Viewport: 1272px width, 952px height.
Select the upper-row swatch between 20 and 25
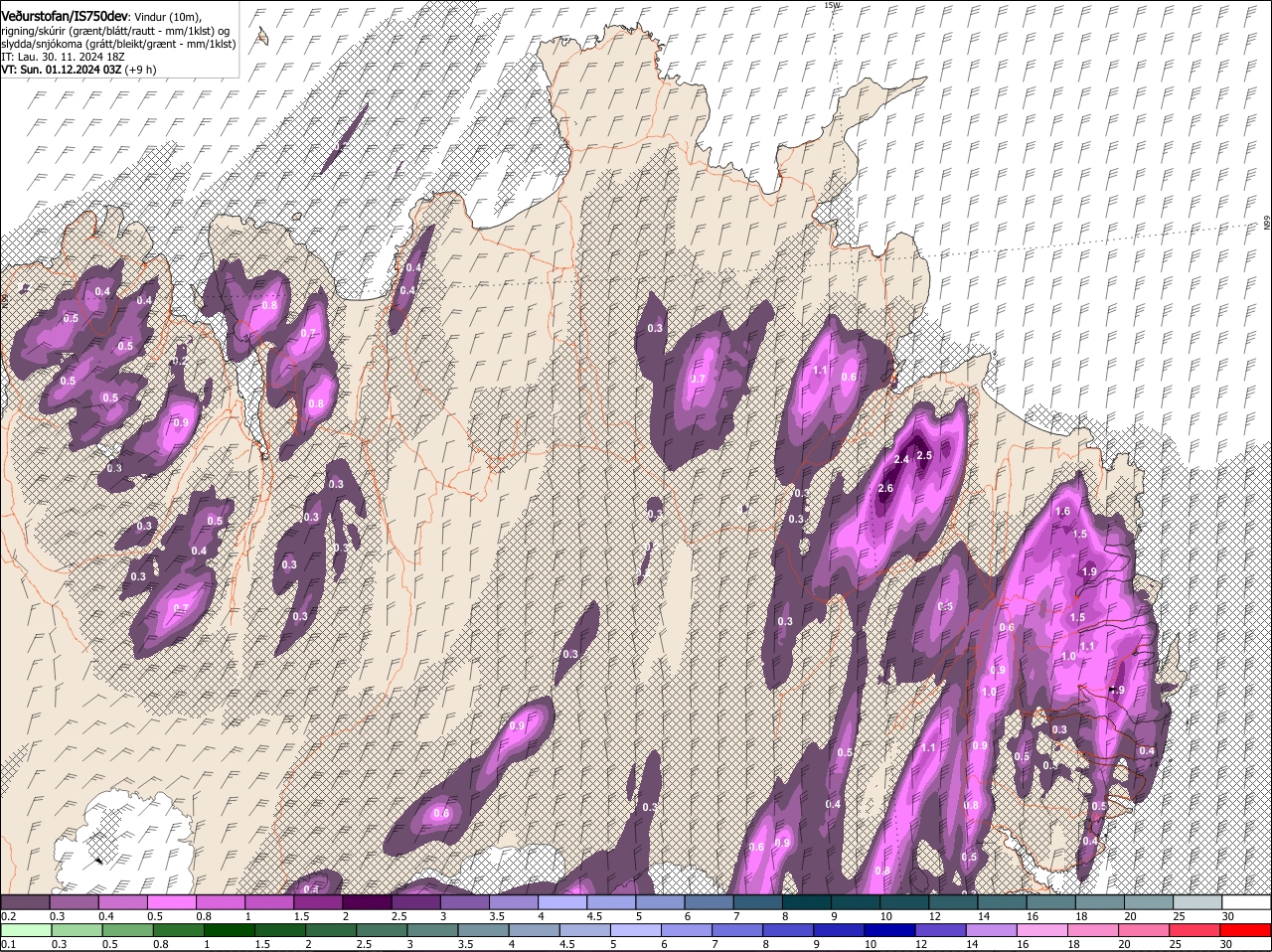[1147, 902]
